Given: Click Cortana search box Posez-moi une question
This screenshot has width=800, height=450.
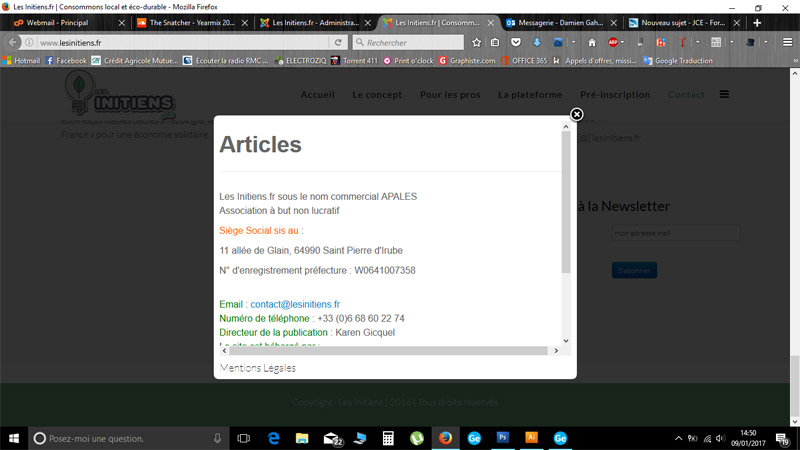Looking at the screenshot, I should click(x=128, y=438).
